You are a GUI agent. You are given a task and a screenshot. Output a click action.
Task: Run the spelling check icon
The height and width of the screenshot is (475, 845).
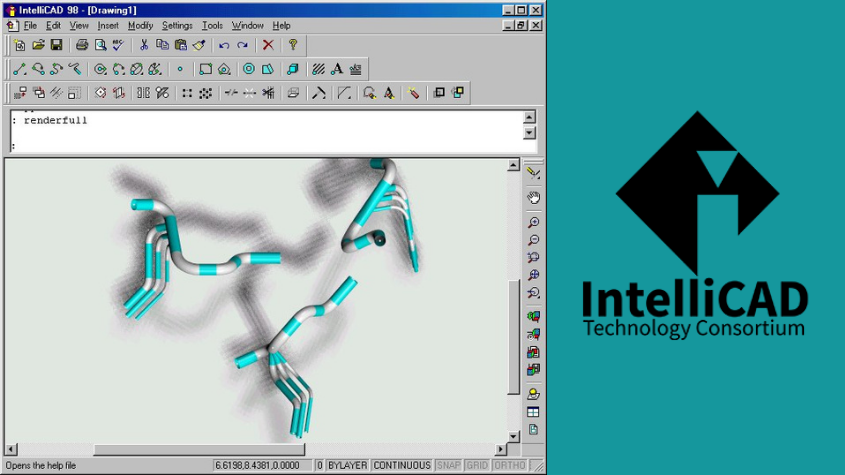[x=119, y=45]
